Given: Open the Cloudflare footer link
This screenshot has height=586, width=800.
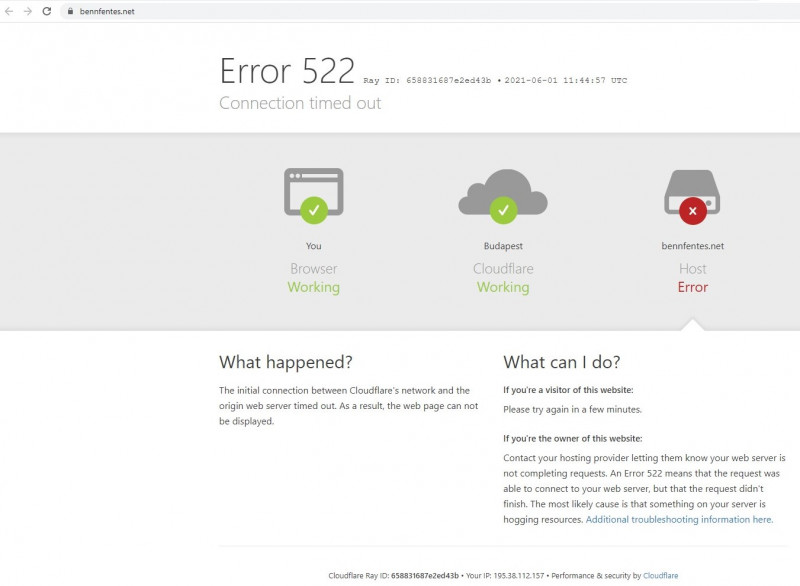Looking at the screenshot, I should pos(661,575).
